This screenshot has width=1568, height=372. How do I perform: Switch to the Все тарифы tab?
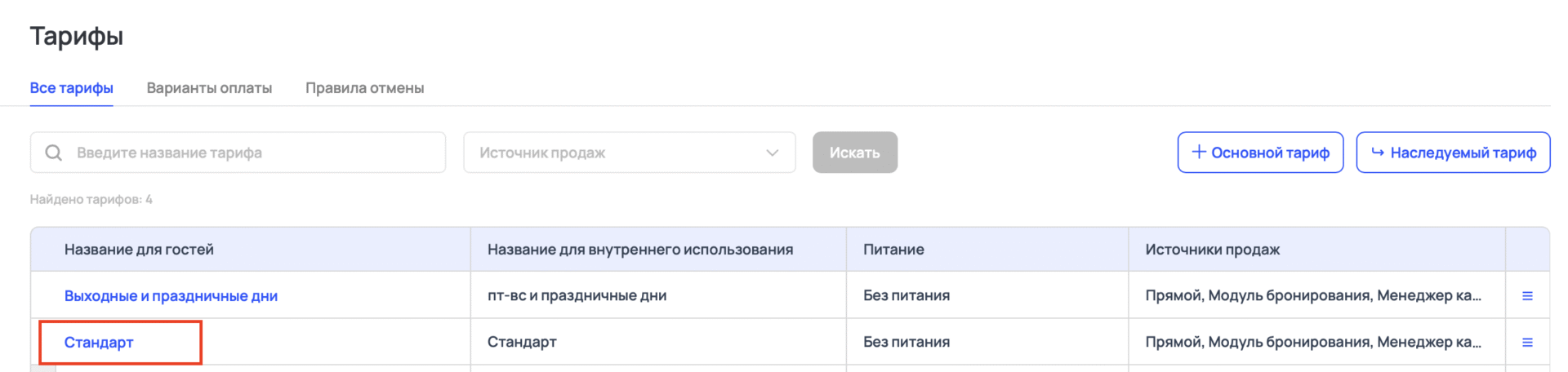pyautogui.click(x=72, y=88)
